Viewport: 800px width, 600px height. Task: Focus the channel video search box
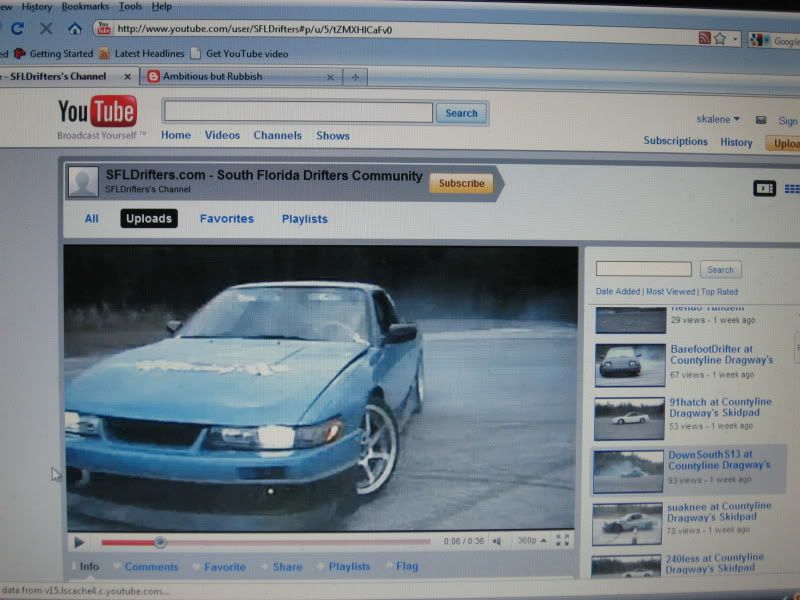[x=643, y=269]
